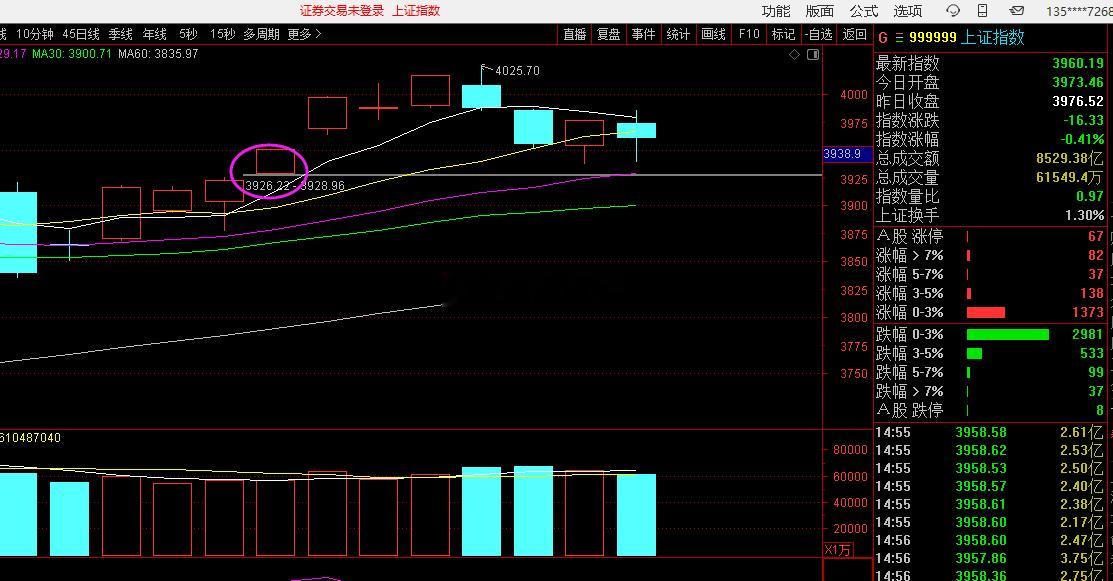Click the last cyan volume bar

pos(636,514)
